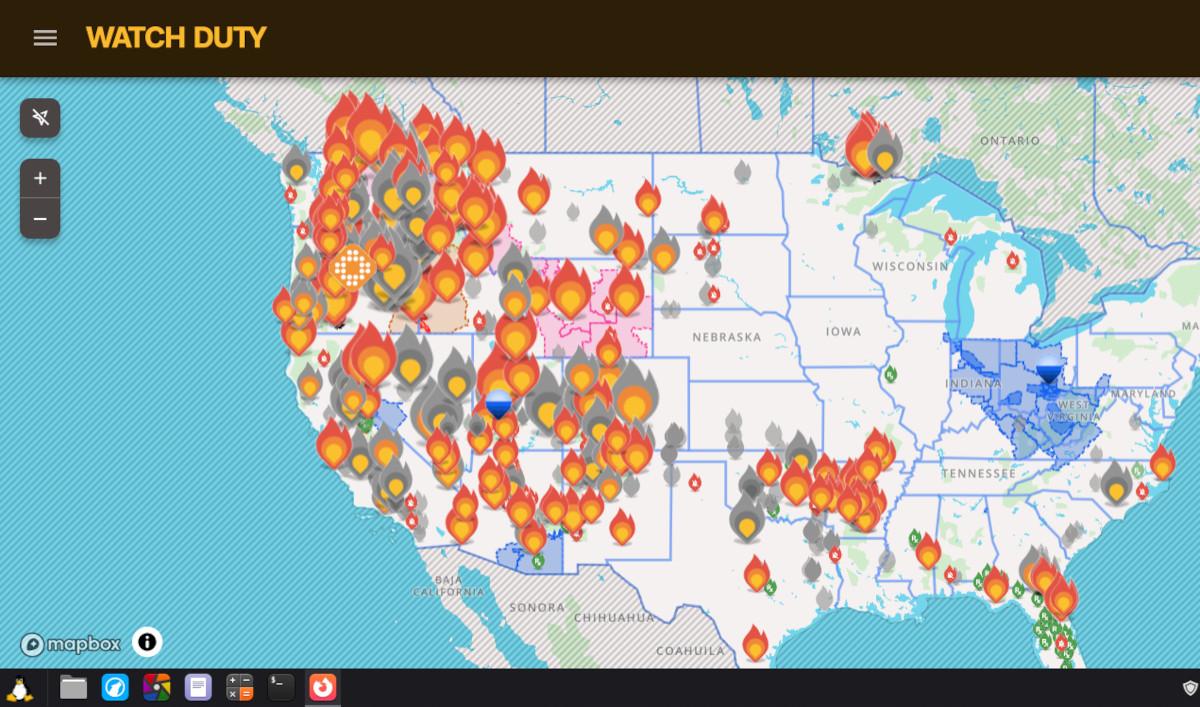Select the orange dotted cluster marker in Oregon
Image resolution: width=1200 pixels, height=707 pixels.
point(352,267)
